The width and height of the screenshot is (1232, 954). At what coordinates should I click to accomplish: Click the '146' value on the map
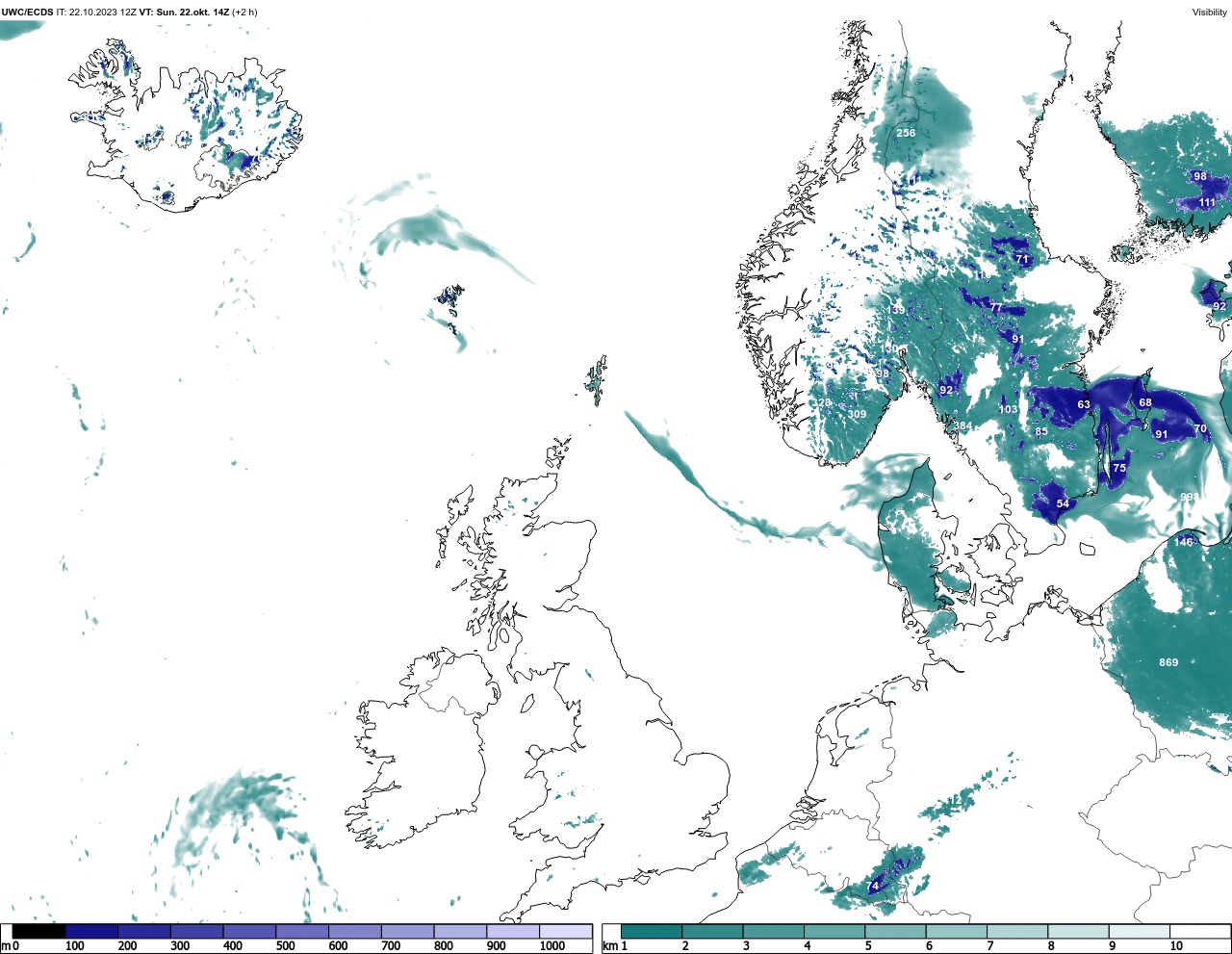point(1183,542)
